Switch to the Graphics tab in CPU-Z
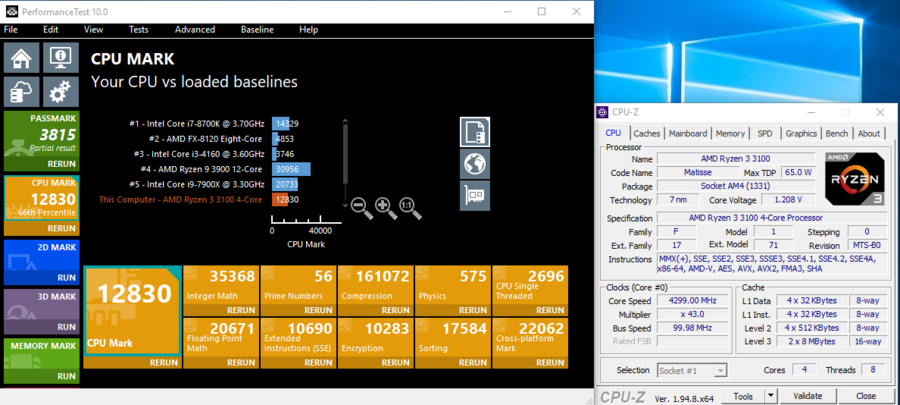The height and width of the screenshot is (405, 900). [801, 134]
